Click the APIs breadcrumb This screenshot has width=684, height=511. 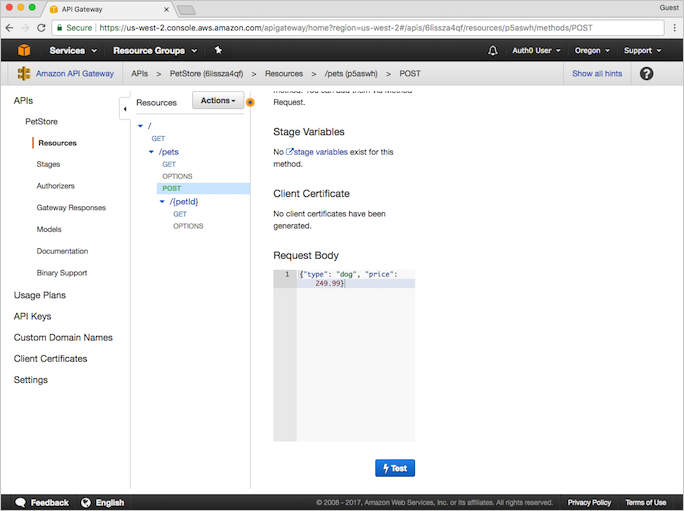coord(140,73)
